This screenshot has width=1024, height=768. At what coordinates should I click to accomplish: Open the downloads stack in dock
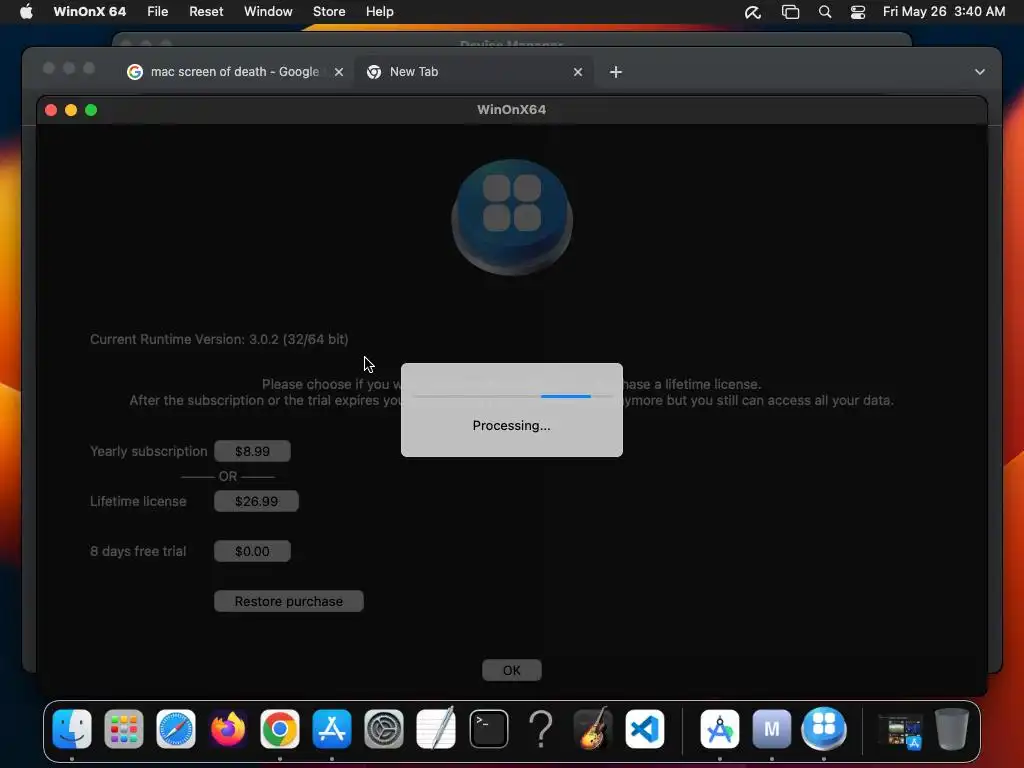pyautogui.click(x=900, y=730)
